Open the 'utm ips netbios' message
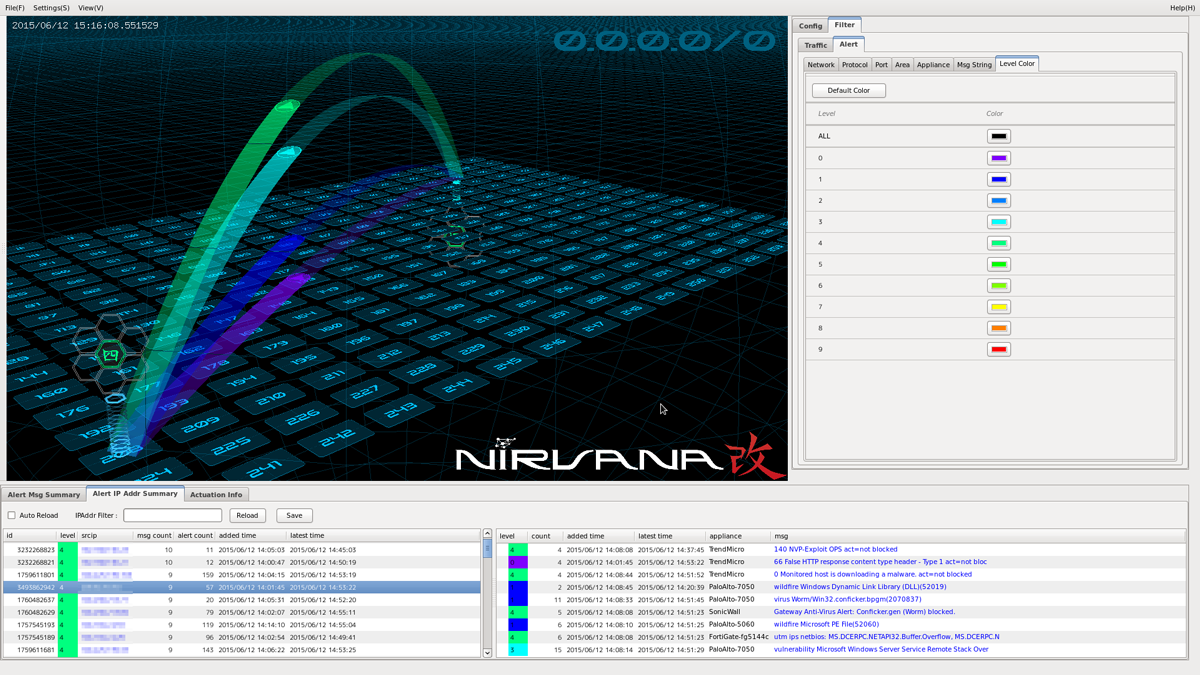The image size is (1200, 675). pos(886,637)
